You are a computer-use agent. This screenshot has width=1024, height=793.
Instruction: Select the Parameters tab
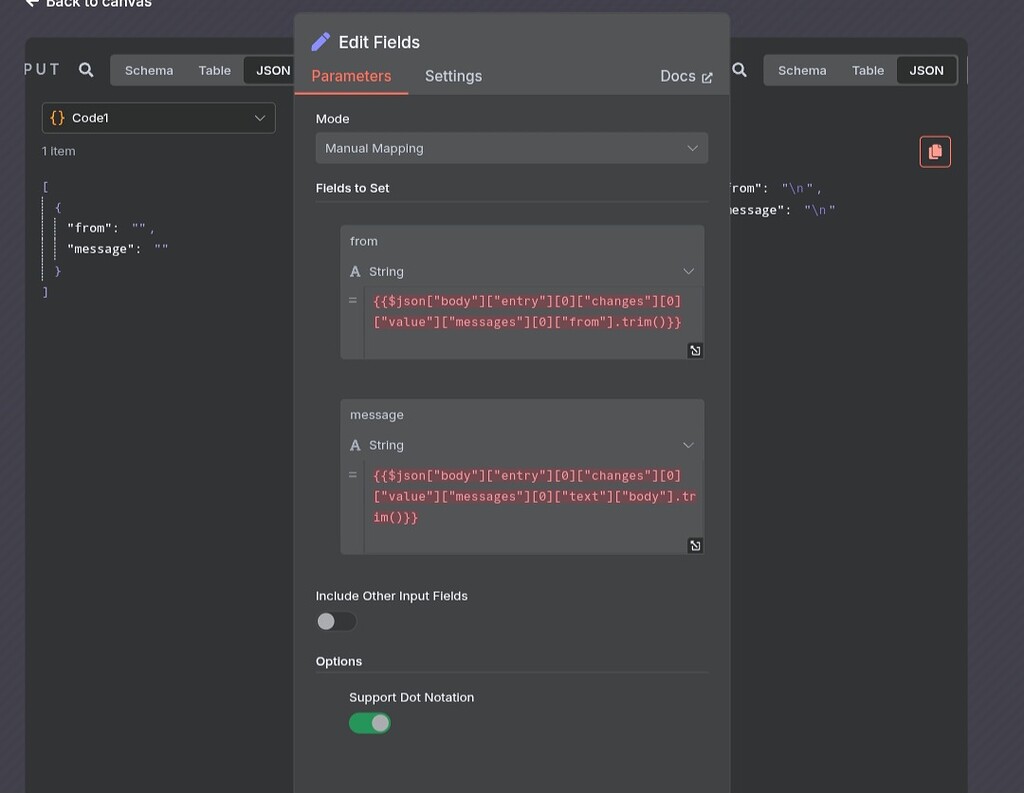[351, 76]
